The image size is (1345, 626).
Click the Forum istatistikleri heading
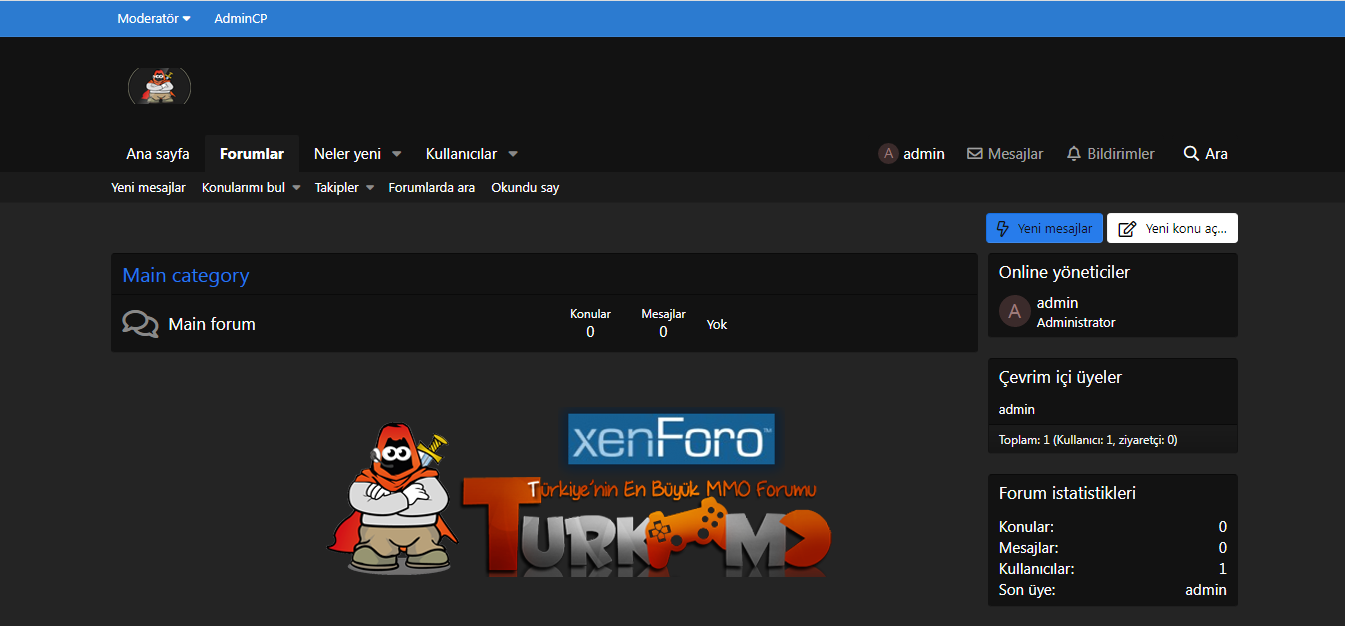(1067, 493)
